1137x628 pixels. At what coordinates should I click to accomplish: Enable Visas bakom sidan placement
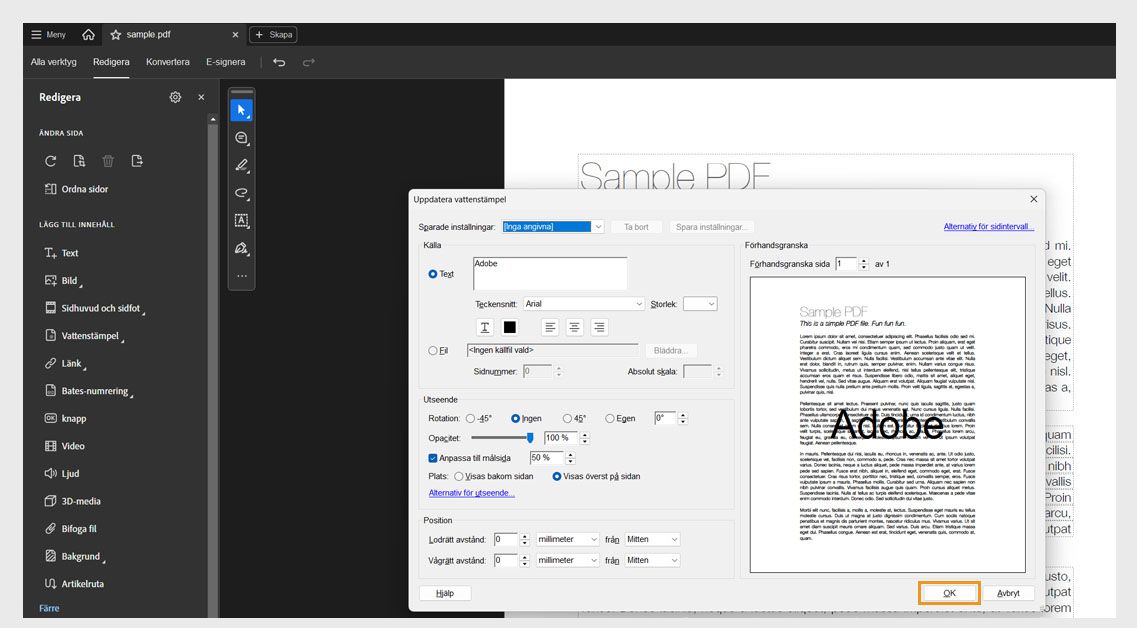point(459,476)
